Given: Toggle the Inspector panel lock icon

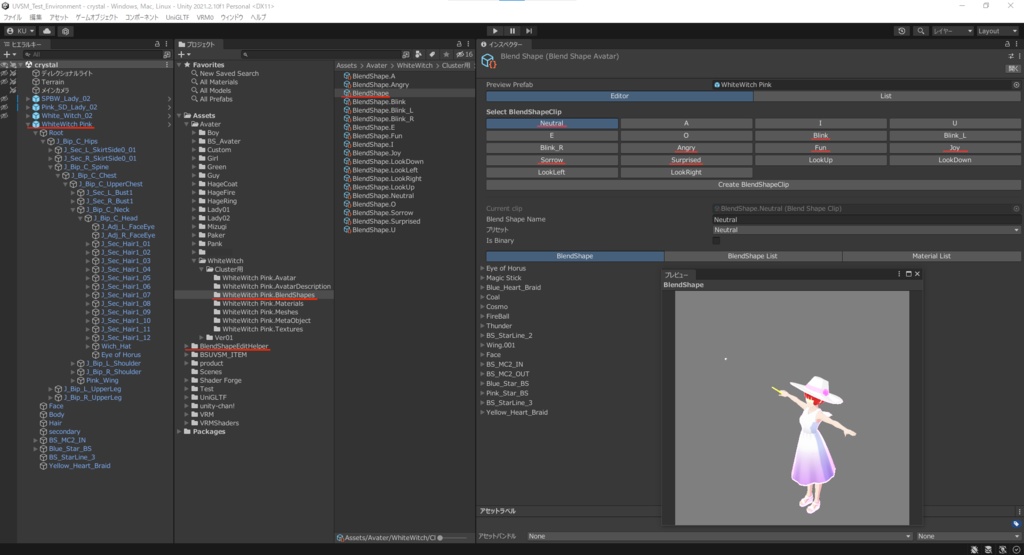Looking at the screenshot, I should tap(1007, 44).
